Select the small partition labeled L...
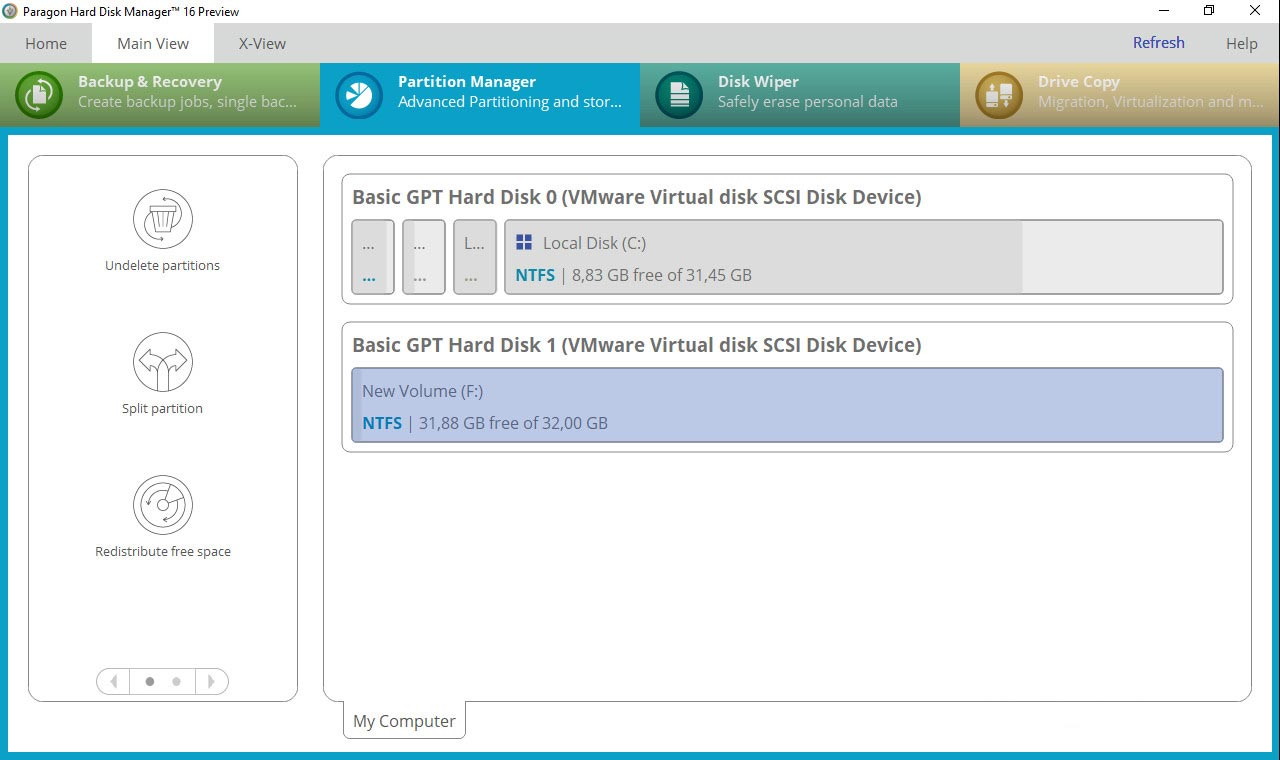Viewport: 1280px width, 760px height. (x=475, y=257)
